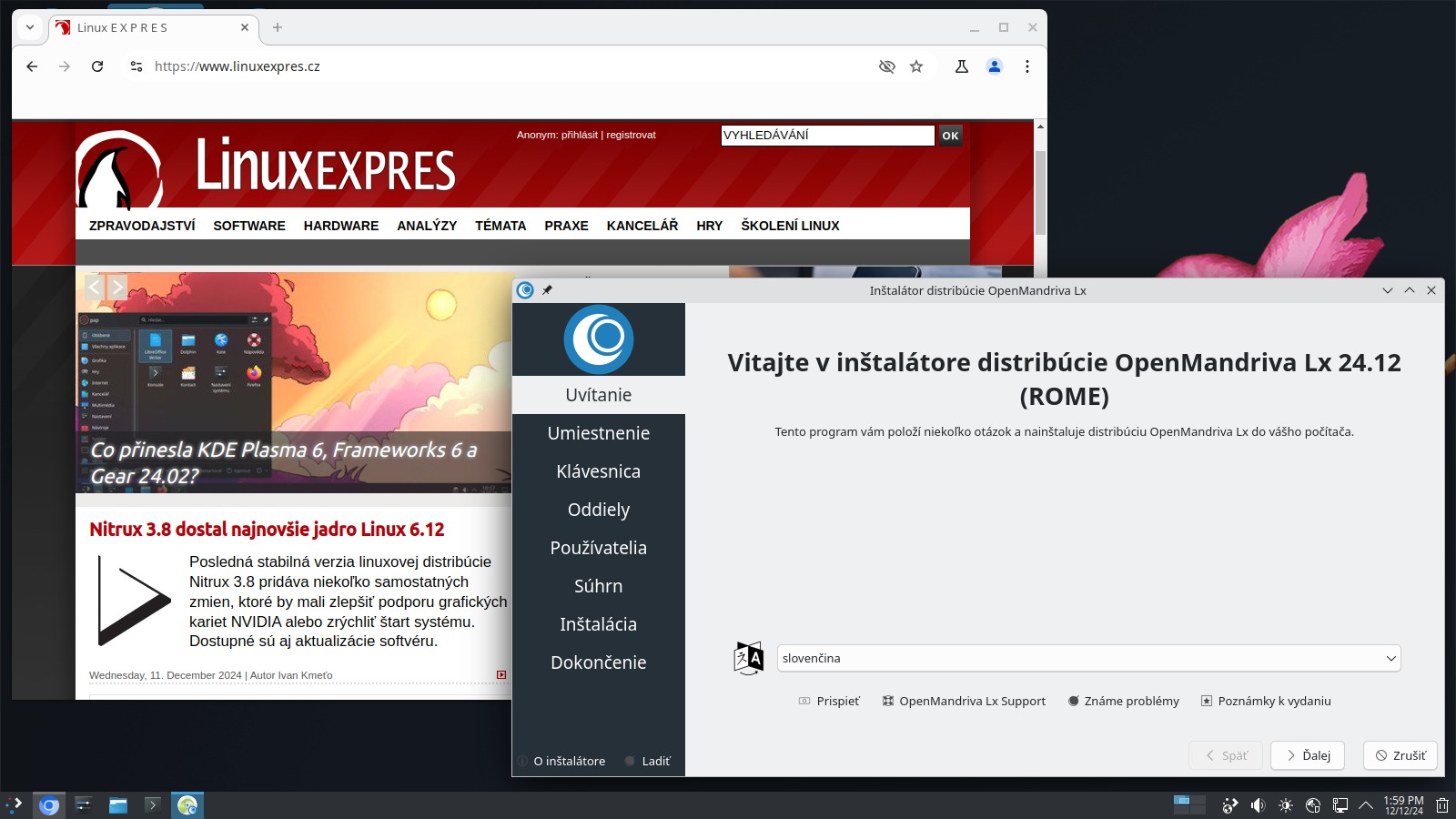This screenshot has height=819, width=1456.
Task: Click the OpenMandriva installer taskbar icon
Action: pyautogui.click(x=187, y=805)
